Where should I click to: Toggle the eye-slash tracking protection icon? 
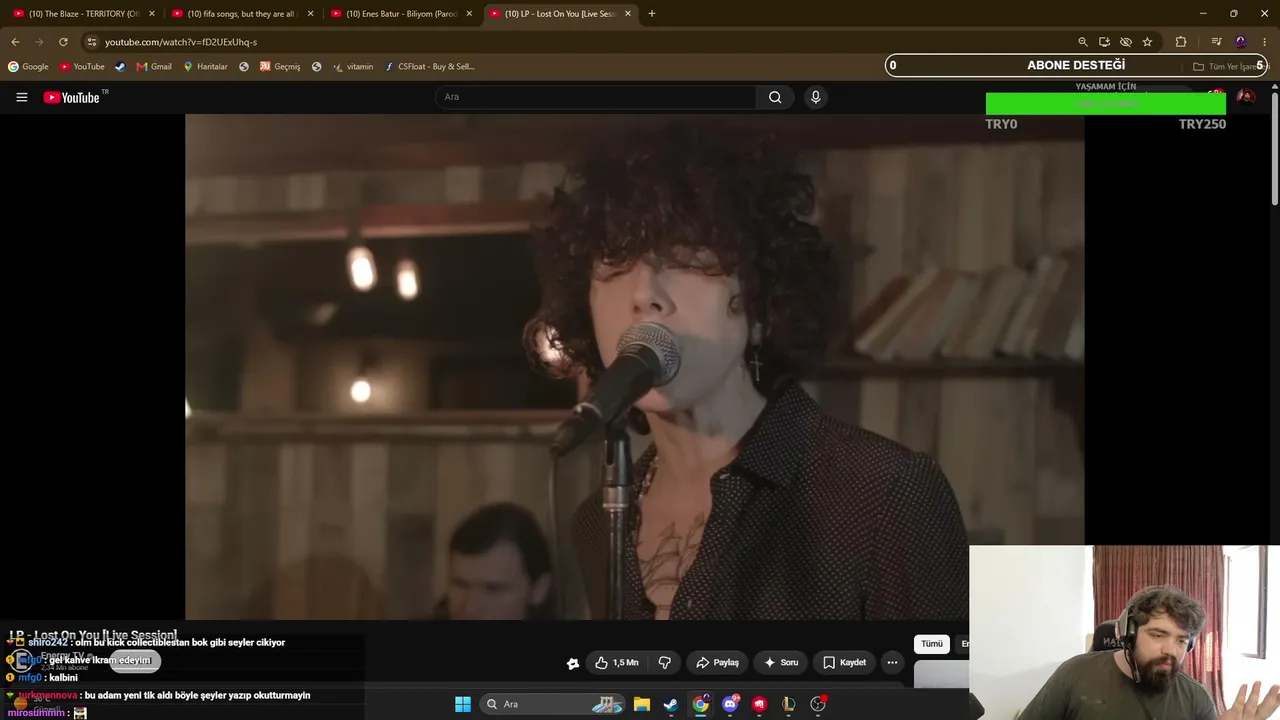1126,42
